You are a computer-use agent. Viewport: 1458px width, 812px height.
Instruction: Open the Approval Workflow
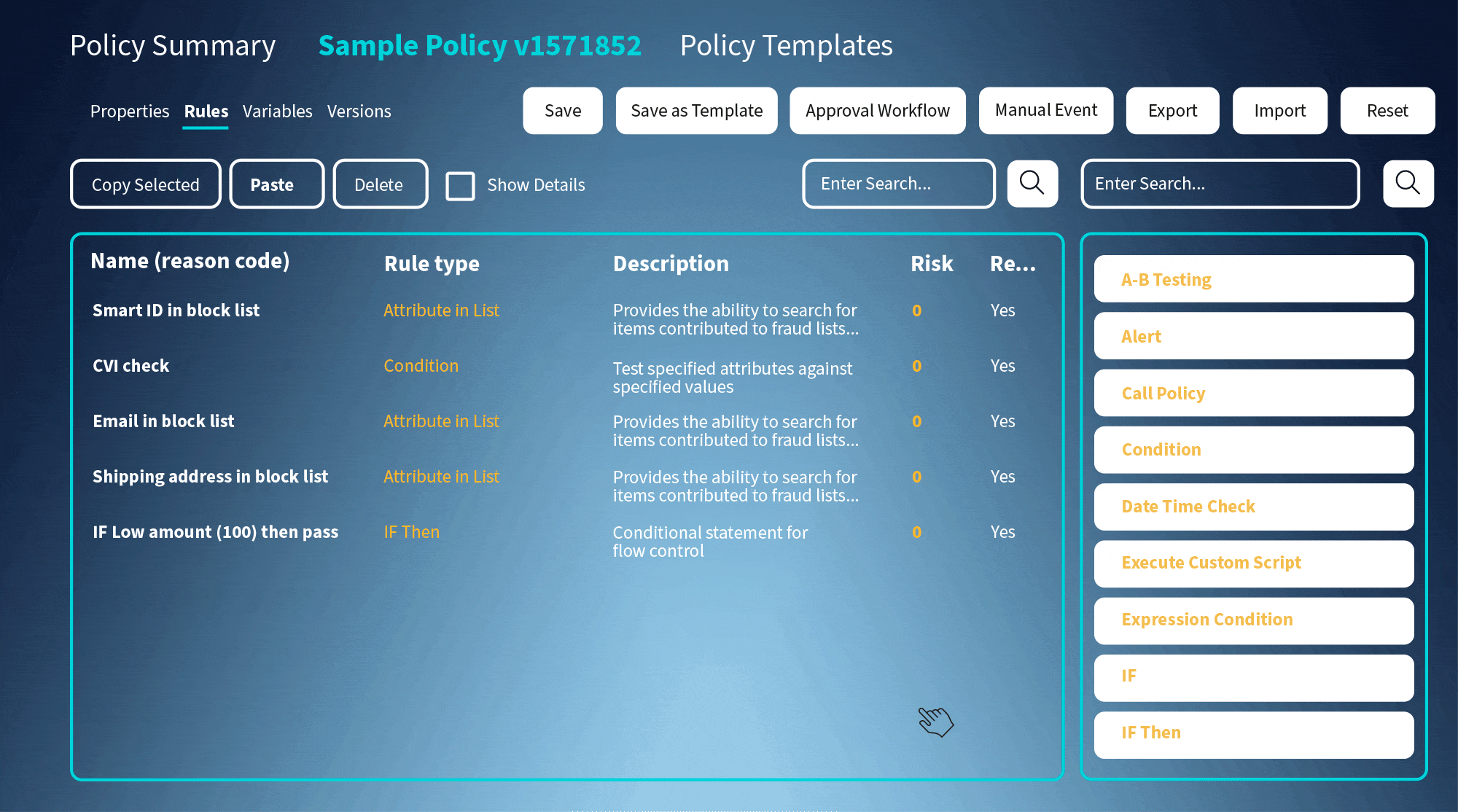click(x=877, y=111)
